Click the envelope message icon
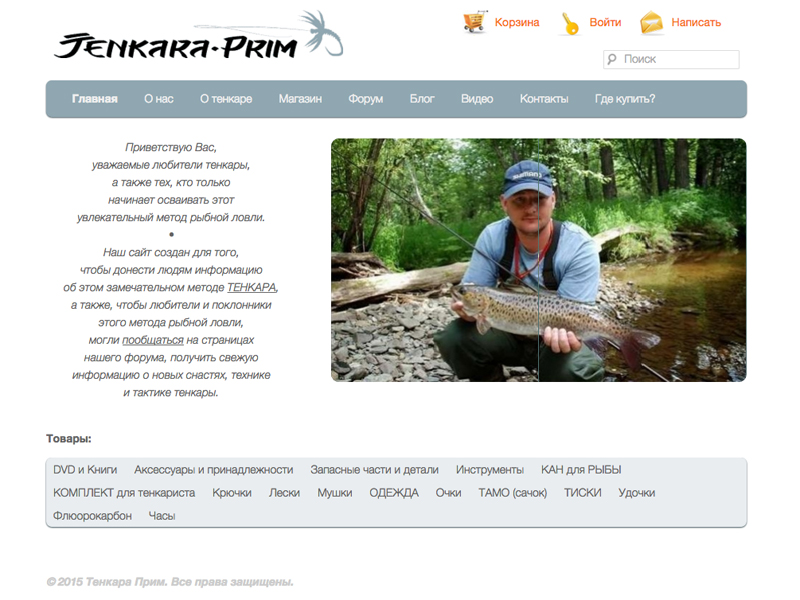 click(652, 23)
